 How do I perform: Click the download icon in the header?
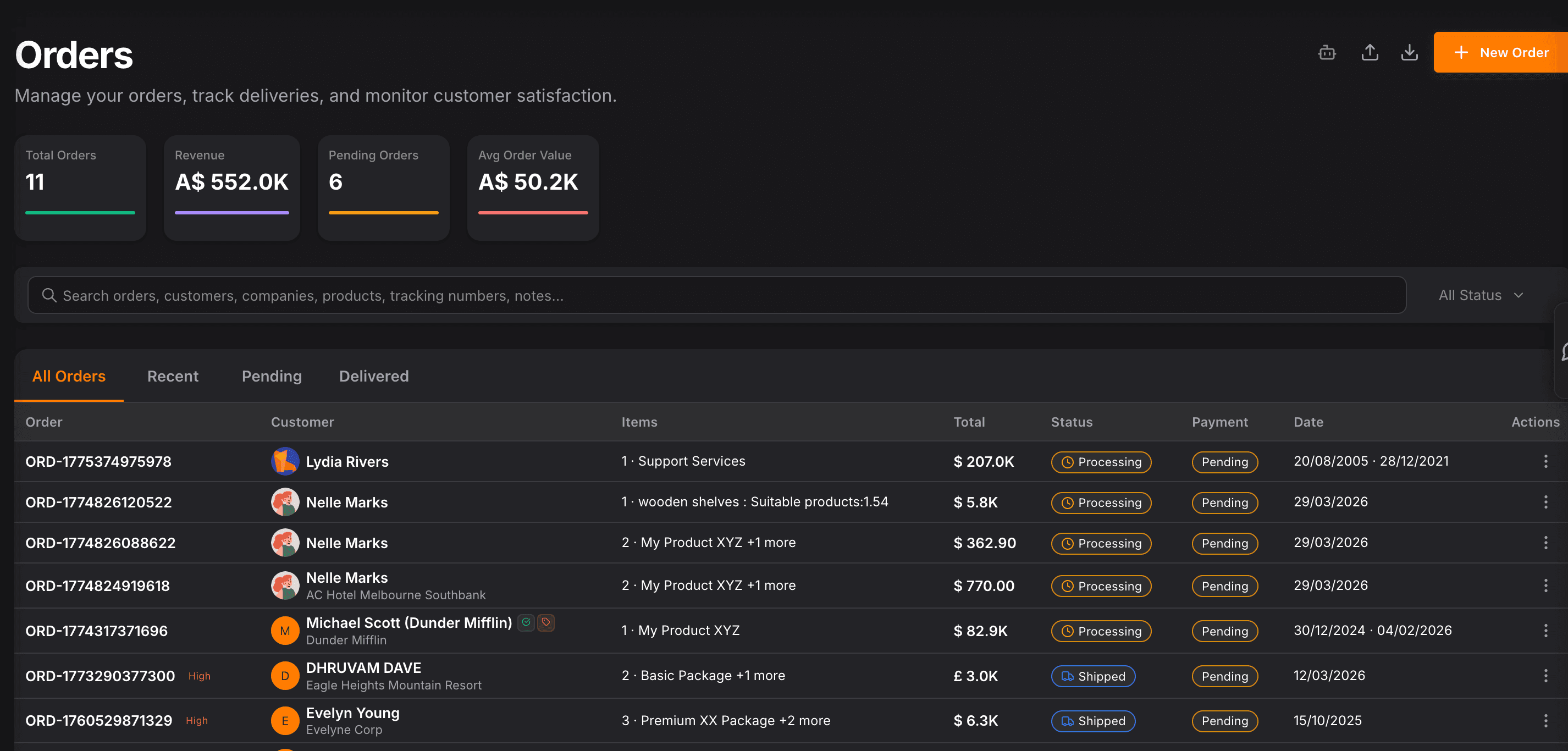tap(1409, 52)
